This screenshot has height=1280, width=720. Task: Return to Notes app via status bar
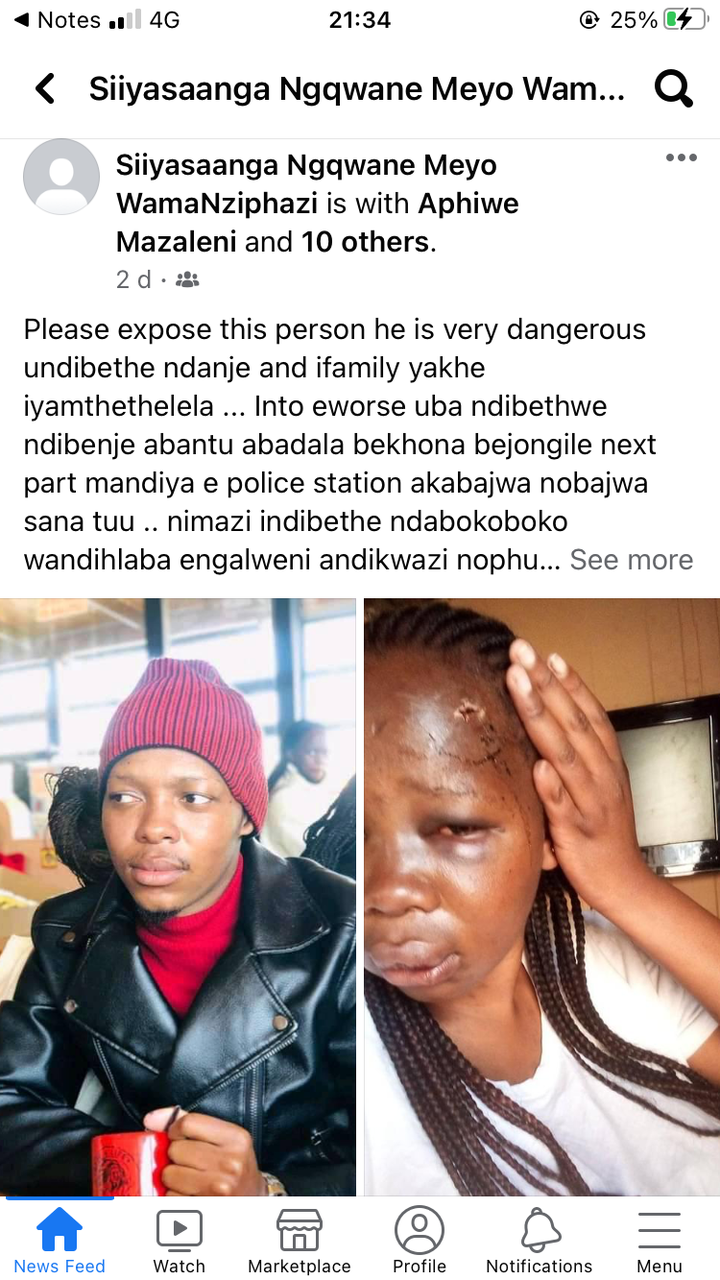click(x=57, y=20)
